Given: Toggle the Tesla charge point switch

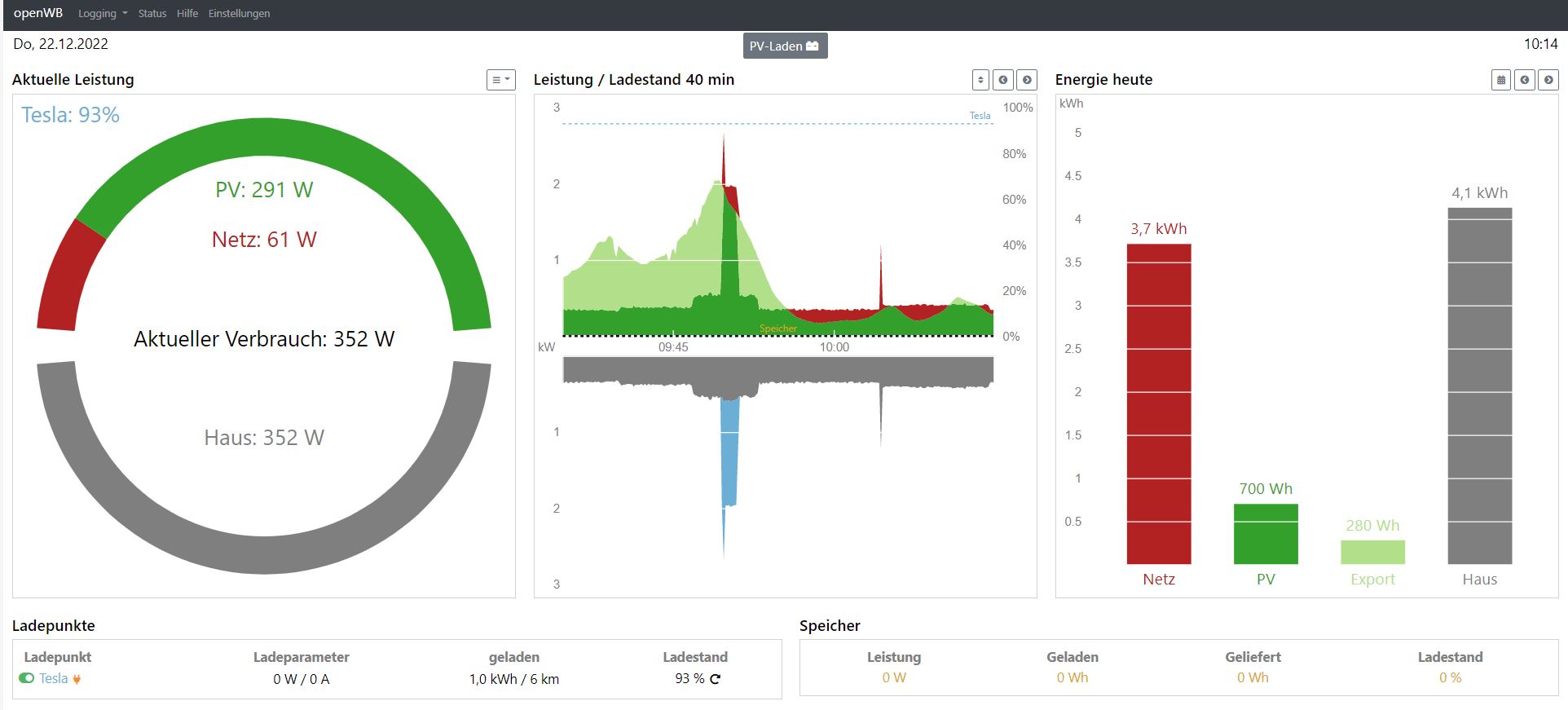Looking at the screenshot, I should pyautogui.click(x=26, y=678).
